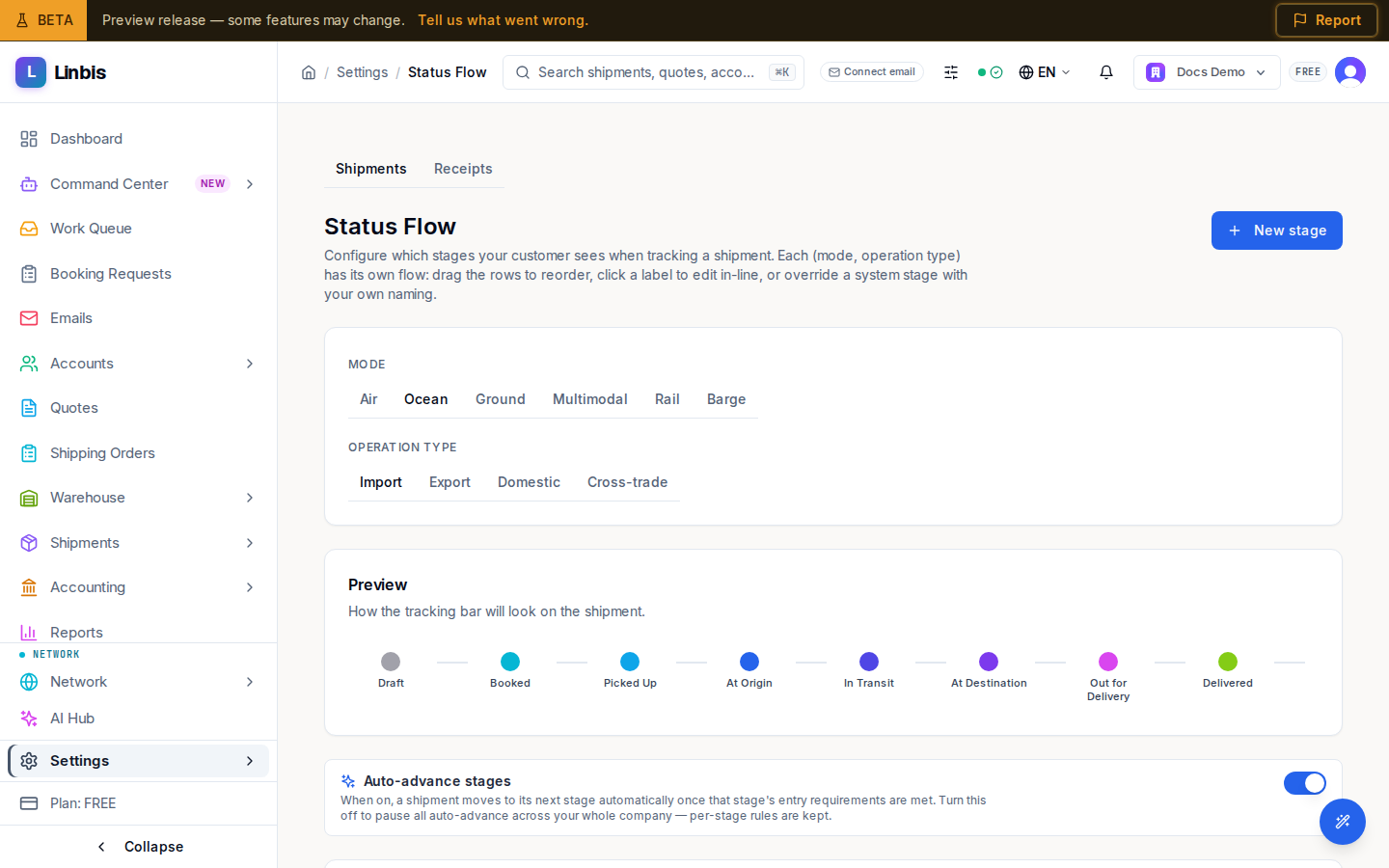Screen dimensions: 1389x868
Task: Click the green status indicator icon
Action: tap(990, 72)
